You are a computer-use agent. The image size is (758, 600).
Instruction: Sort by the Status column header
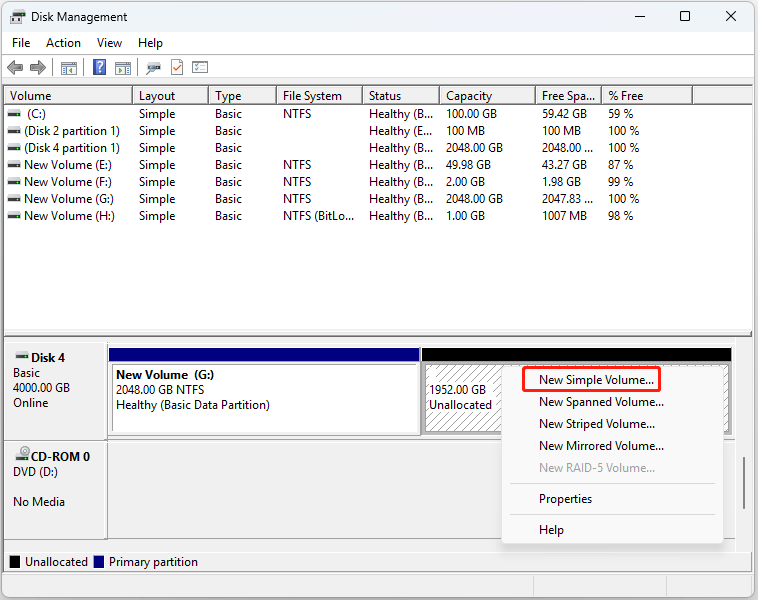pos(401,96)
